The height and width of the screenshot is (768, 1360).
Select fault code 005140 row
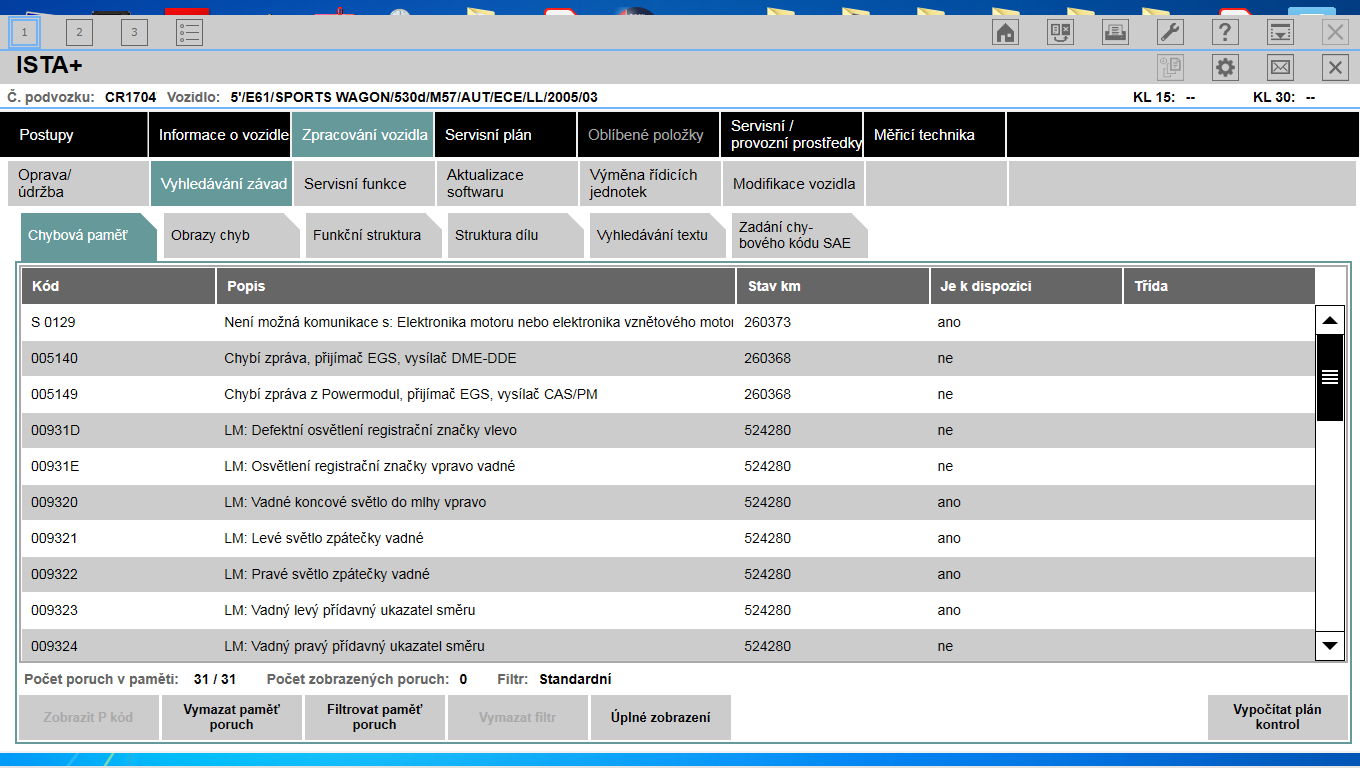(668, 359)
